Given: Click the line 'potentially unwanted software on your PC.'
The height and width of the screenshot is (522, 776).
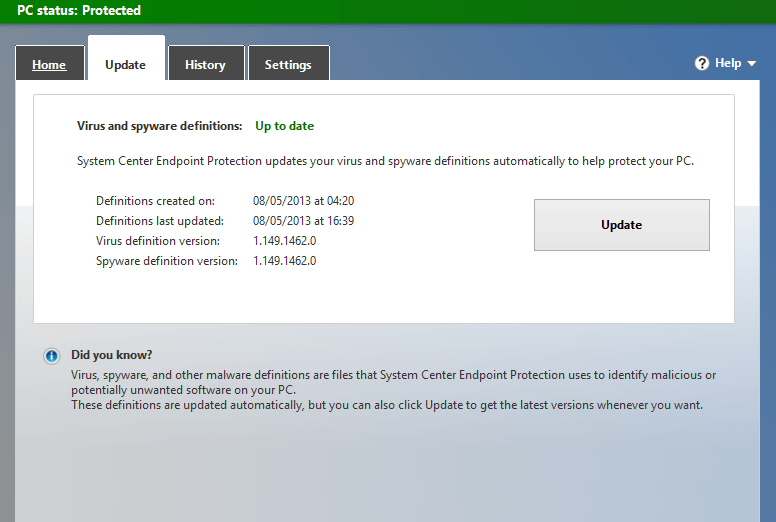Looking at the screenshot, I should pyautogui.click(x=184, y=390).
